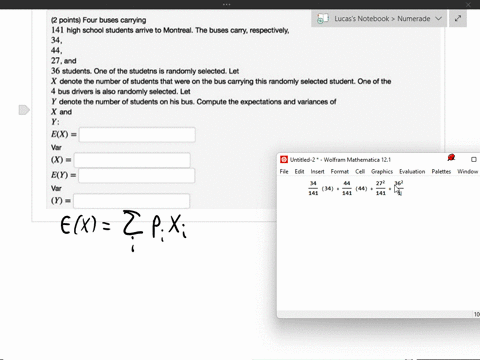Click the E(Y) answer input field
This screenshot has height=360, width=480.
[137, 175]
